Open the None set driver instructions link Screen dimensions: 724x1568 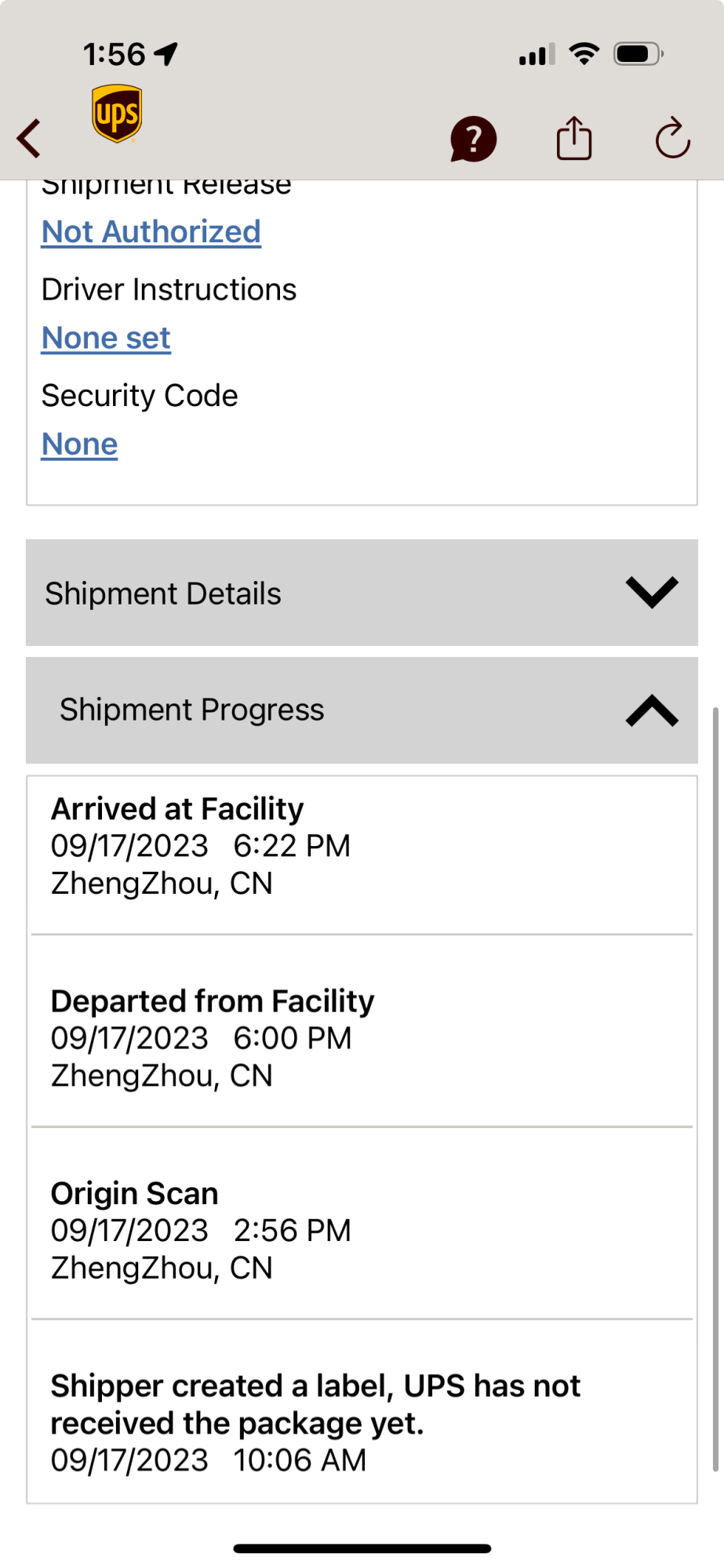pos(106,338)
